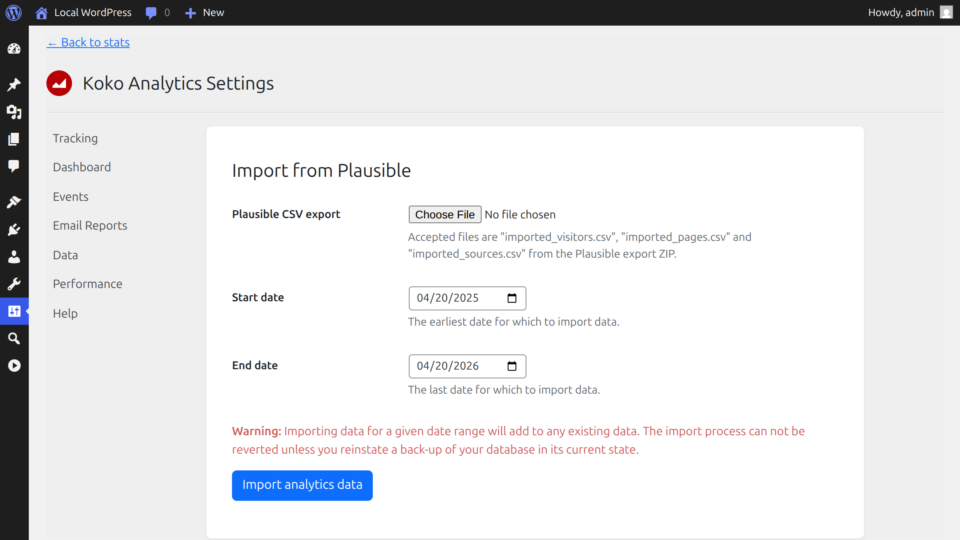
Task: Click 'The last date for which' hint
Action: click(x=504, y=390)
